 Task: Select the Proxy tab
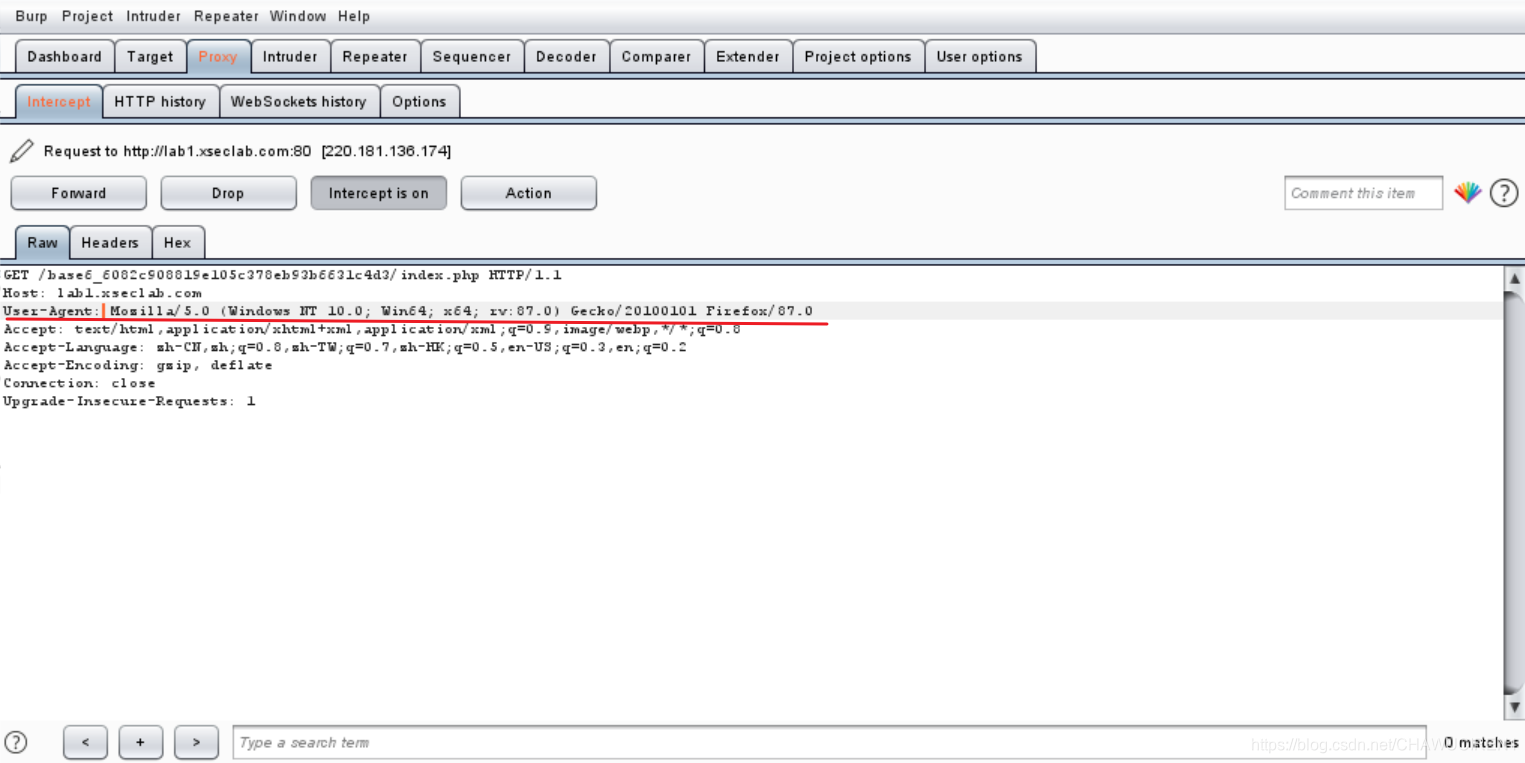pos(218,56)
